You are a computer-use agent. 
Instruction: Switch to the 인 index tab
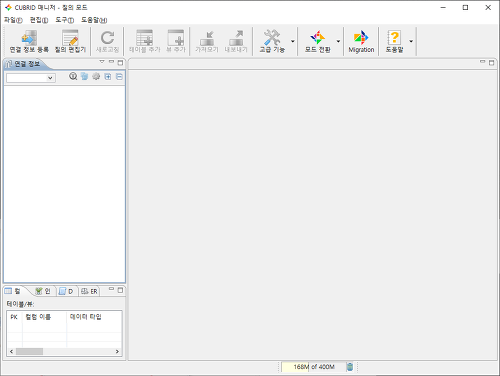[x=43, y=291]
